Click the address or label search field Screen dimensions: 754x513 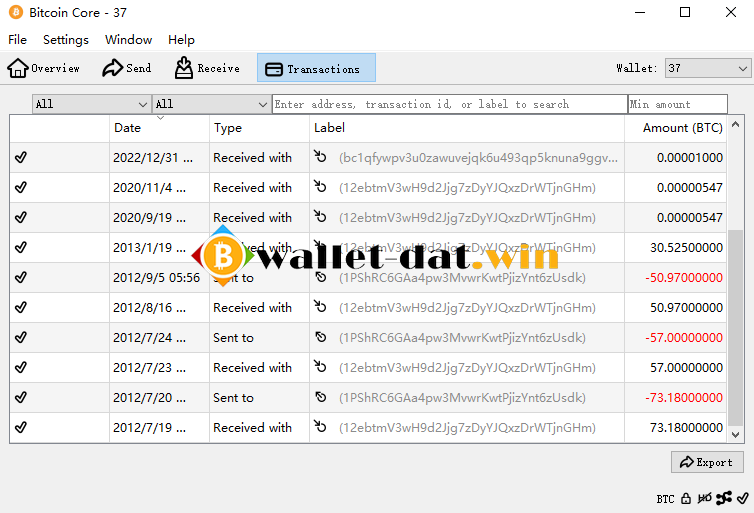450,104
